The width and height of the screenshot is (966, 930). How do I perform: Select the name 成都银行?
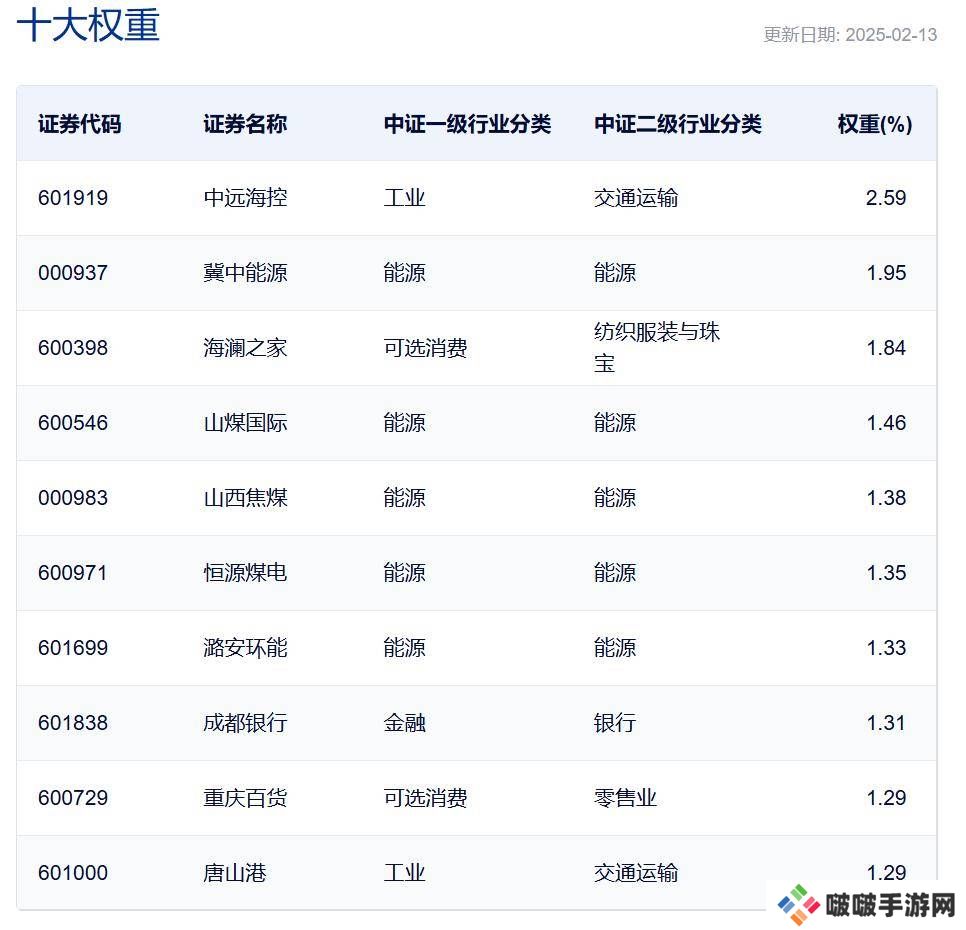click(245, 724)
